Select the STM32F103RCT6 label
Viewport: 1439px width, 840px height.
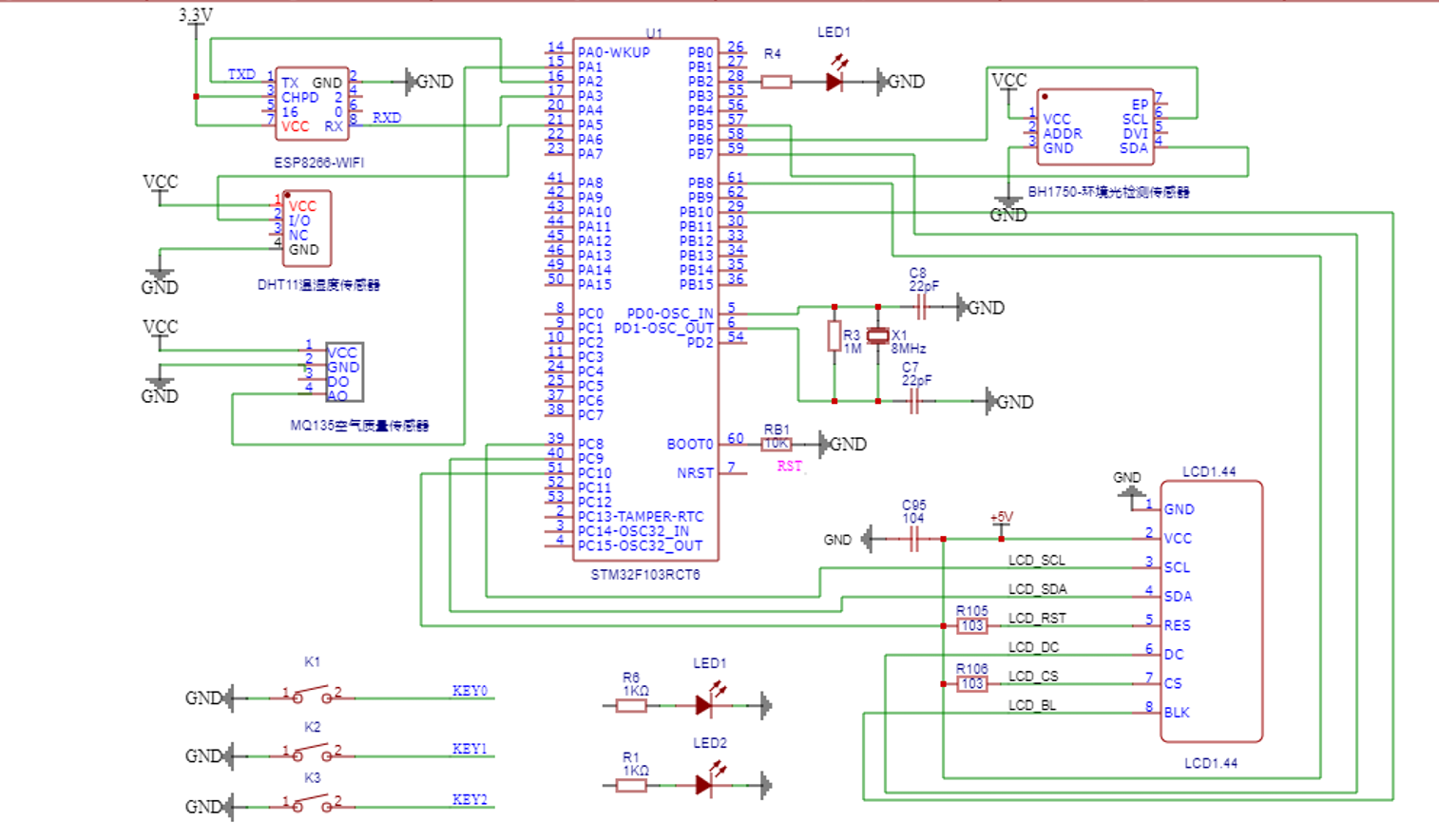pos(645,575)
